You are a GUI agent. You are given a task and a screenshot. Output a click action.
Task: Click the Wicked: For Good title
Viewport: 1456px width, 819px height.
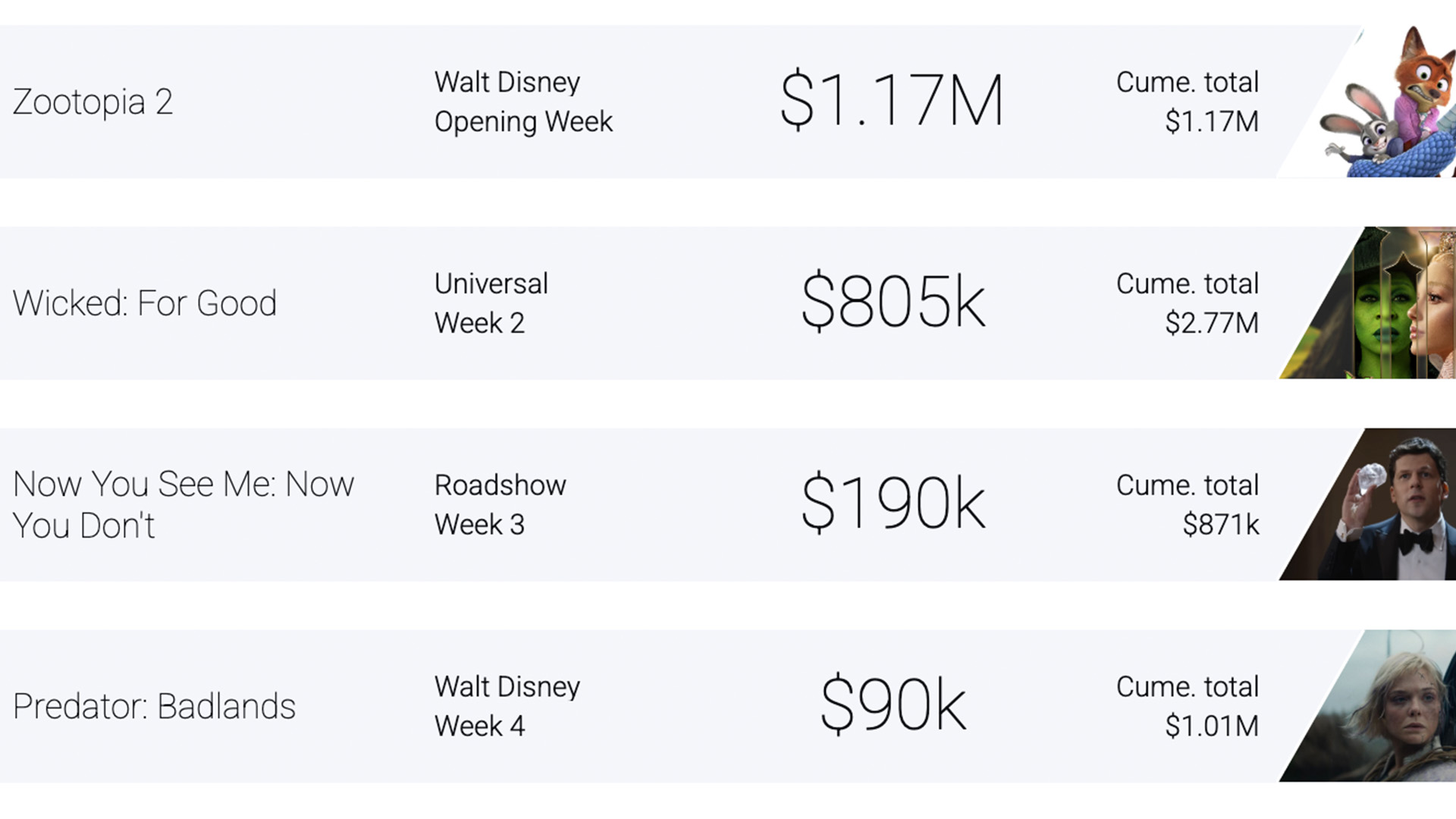coord(145,303)
